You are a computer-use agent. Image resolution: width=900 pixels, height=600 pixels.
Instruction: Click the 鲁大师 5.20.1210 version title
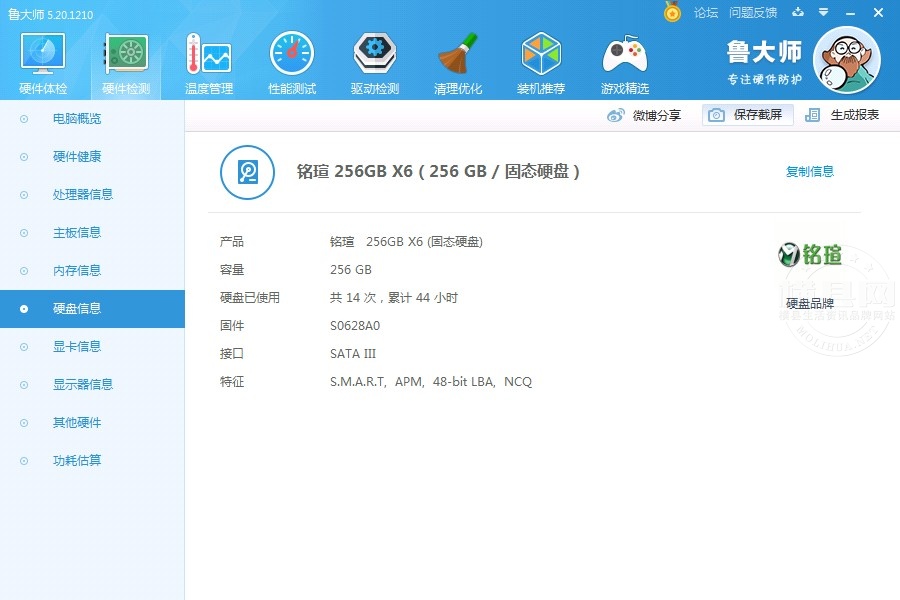[51, 14]
